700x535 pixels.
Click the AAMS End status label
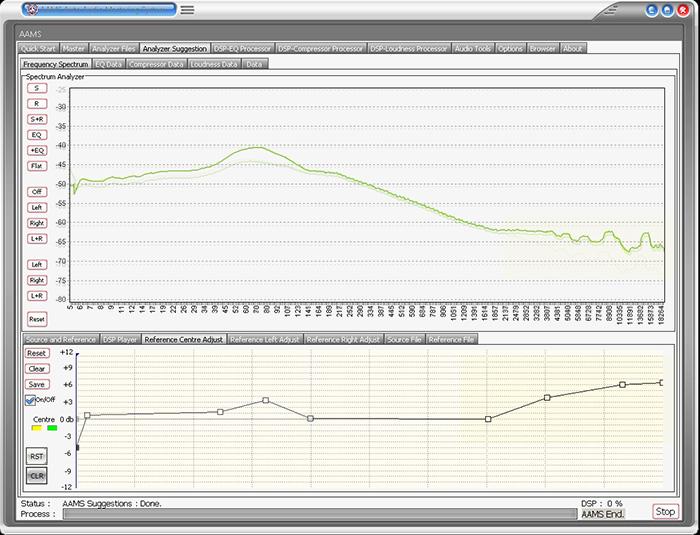point(602,514)
